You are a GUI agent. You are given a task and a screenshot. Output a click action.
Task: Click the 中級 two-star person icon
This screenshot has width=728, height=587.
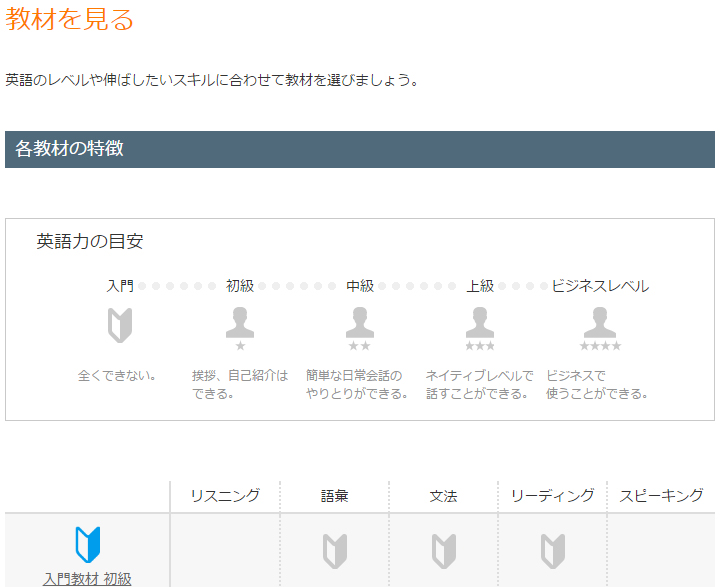coord(360,328)
